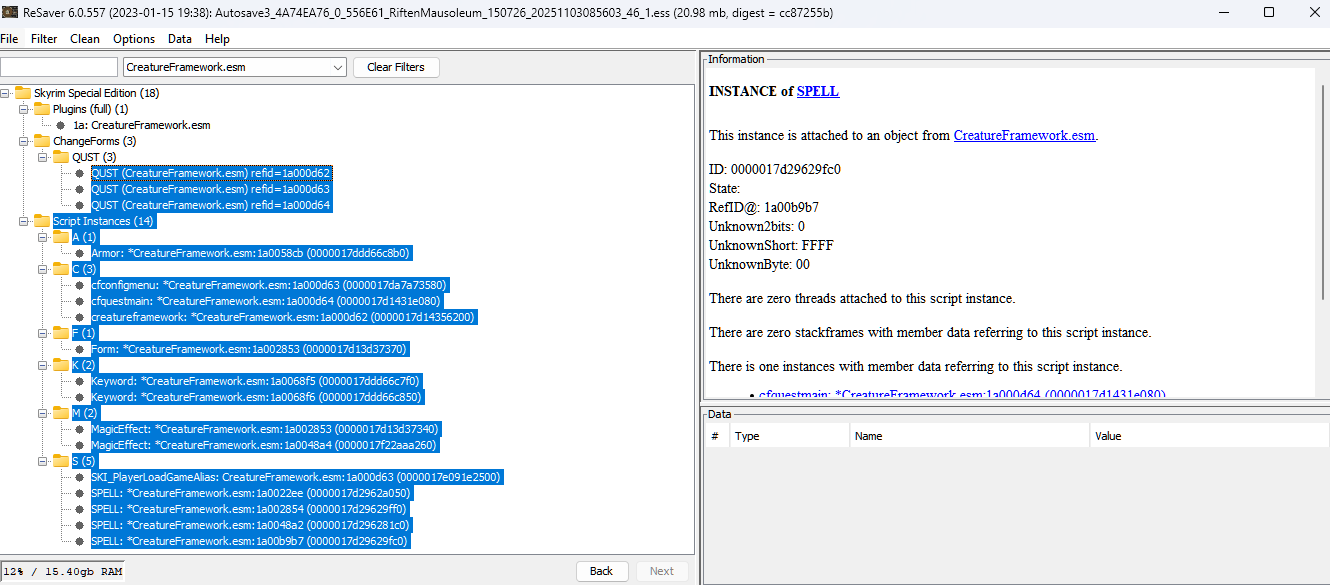Open the File menu
The width and height of the screenshot is (1330, 585).
click(9, 39)
